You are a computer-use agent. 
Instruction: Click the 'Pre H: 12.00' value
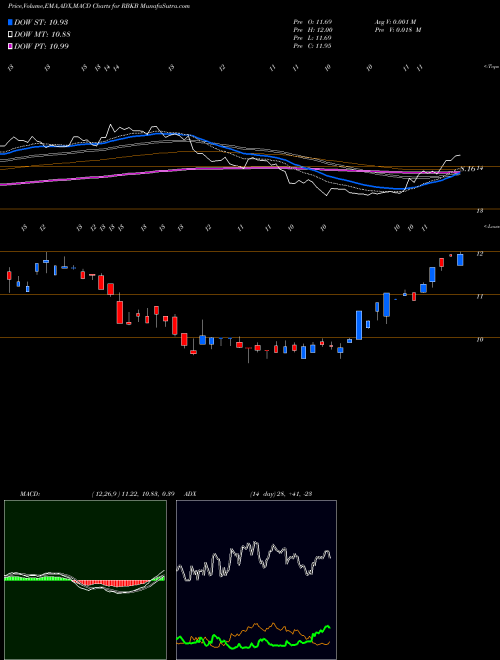313,30
